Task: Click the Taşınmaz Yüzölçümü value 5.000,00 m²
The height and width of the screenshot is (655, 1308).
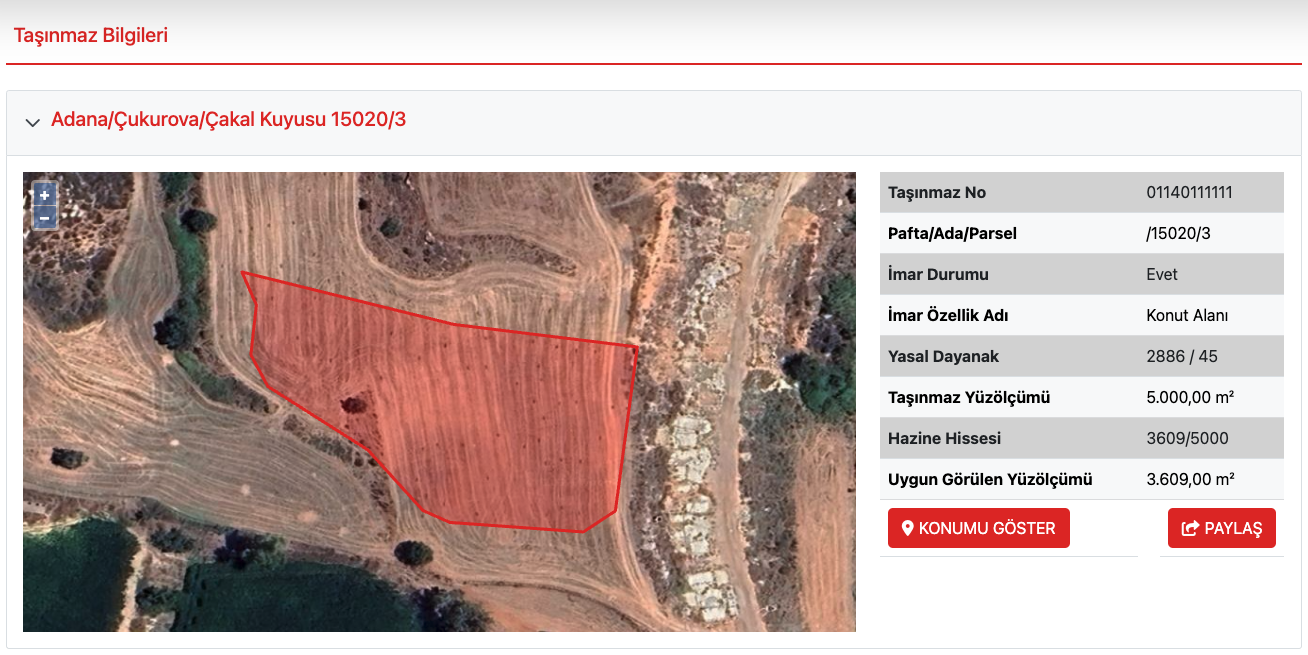Action: point(1190,398)
